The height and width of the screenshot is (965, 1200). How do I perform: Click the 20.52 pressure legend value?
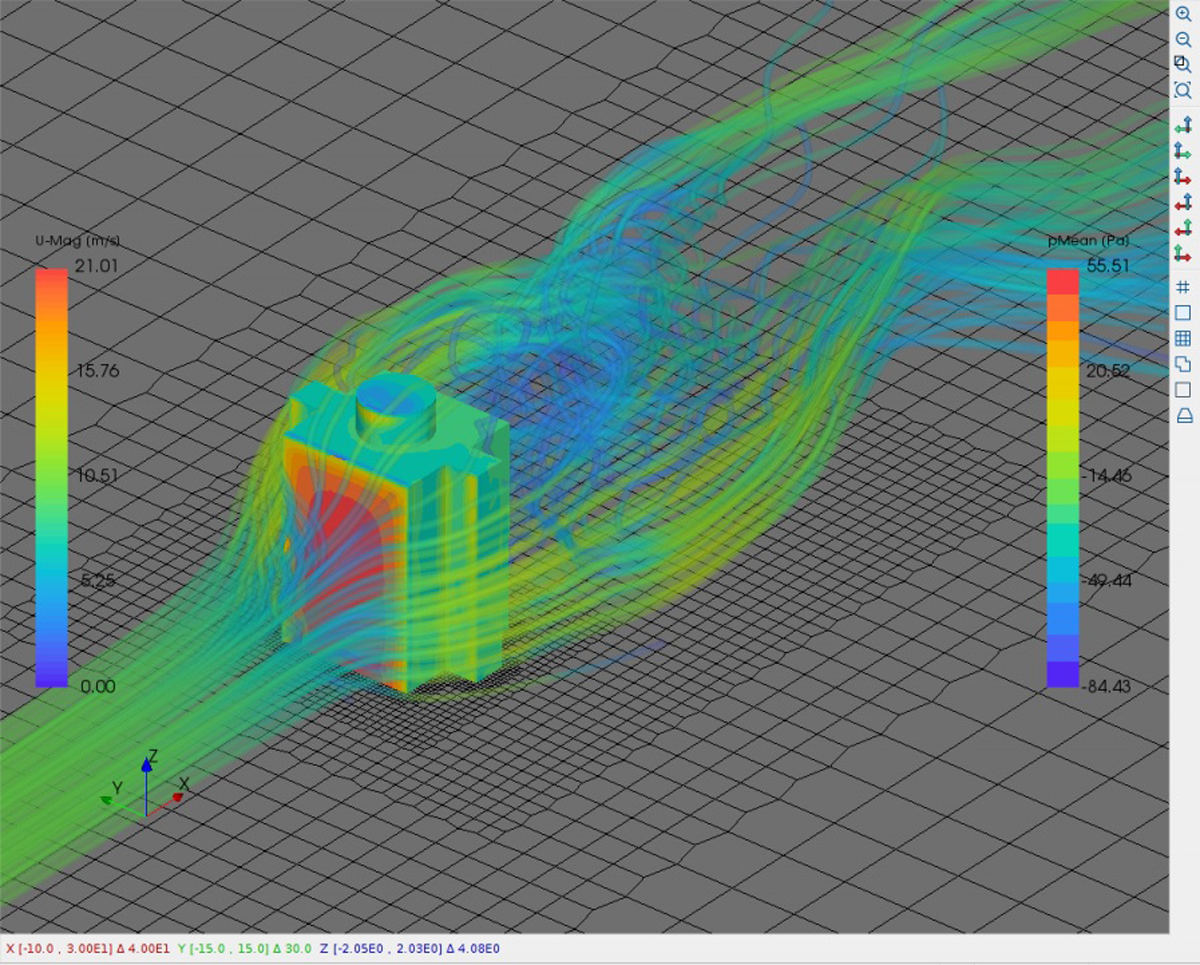pos(1109,370)
